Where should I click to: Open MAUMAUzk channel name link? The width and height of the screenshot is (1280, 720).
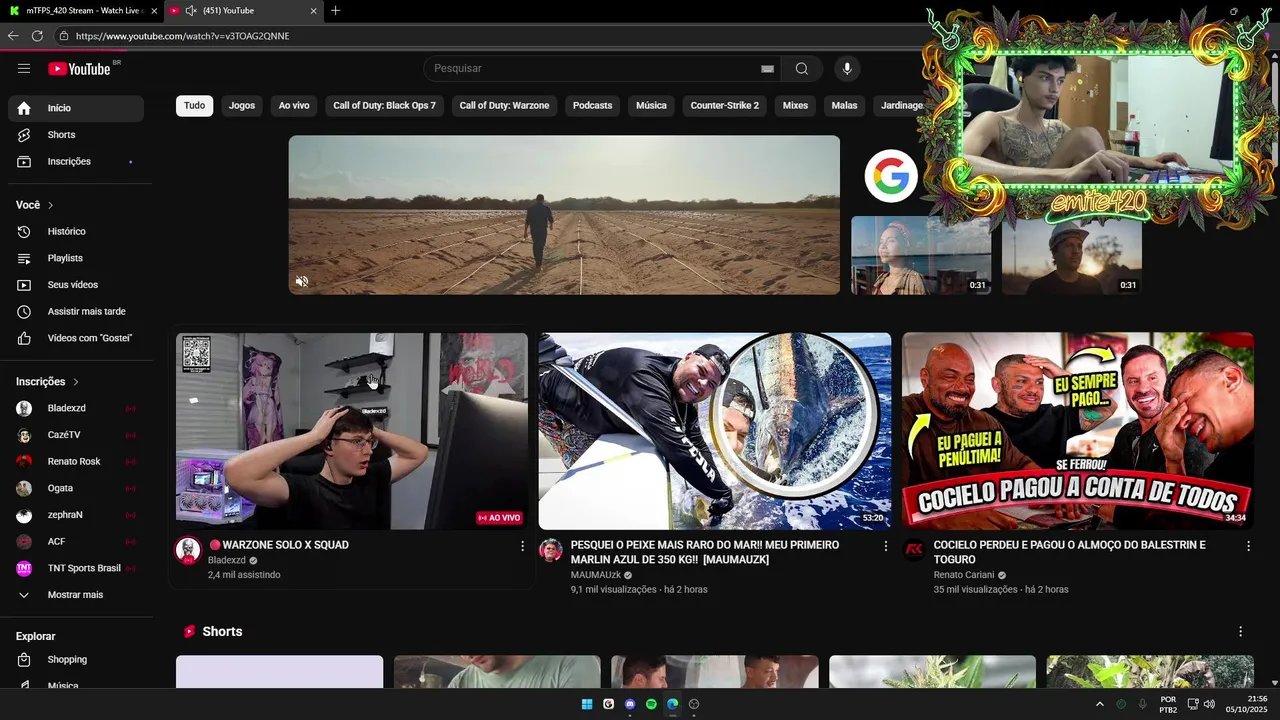click(595, 575)
